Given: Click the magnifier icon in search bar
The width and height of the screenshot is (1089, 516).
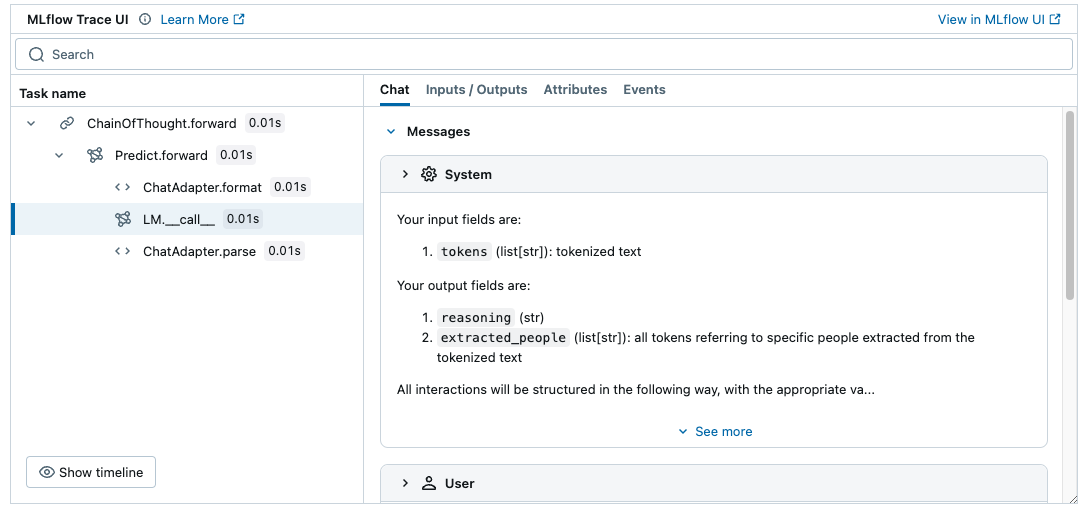Looking at the screenshot, I should tap(36, 54).
